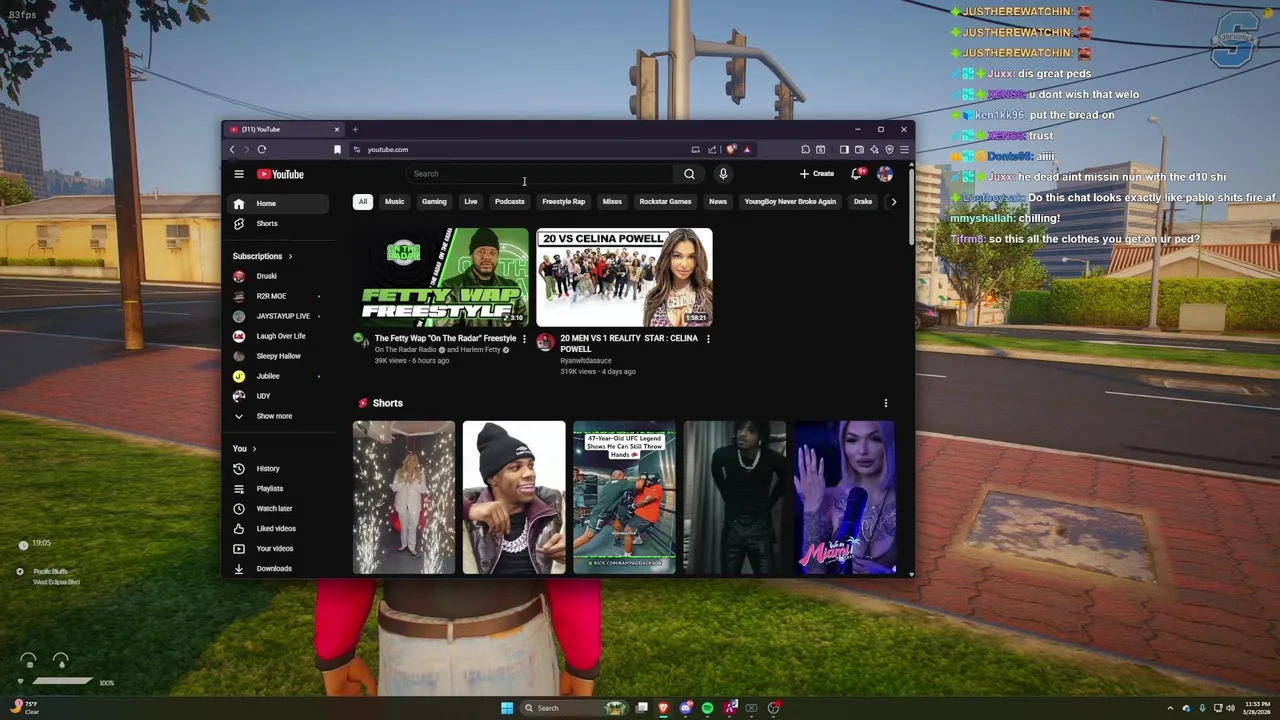Open History in sidebar
This screenshot has height=720, width=1280.
click(279, 469)
